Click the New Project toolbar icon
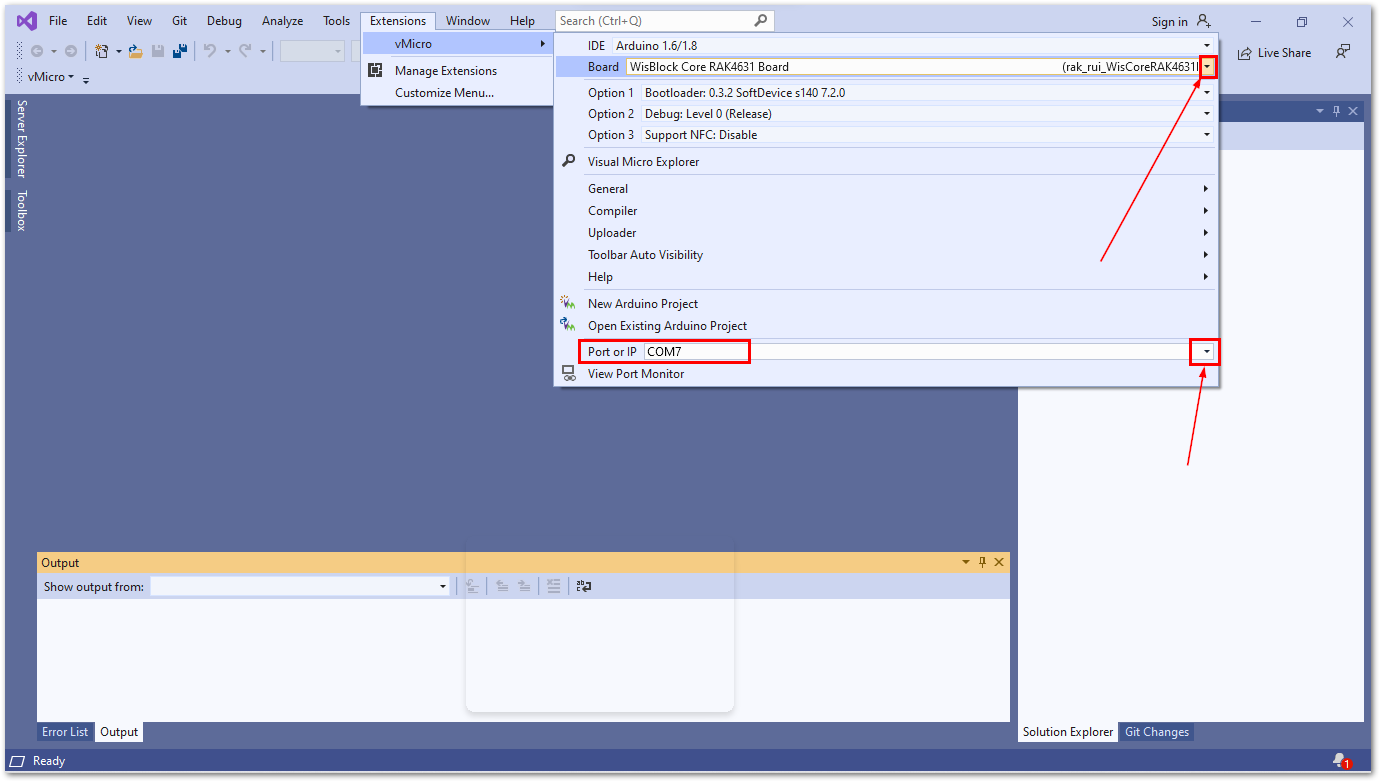 click(x=101, y=52)
